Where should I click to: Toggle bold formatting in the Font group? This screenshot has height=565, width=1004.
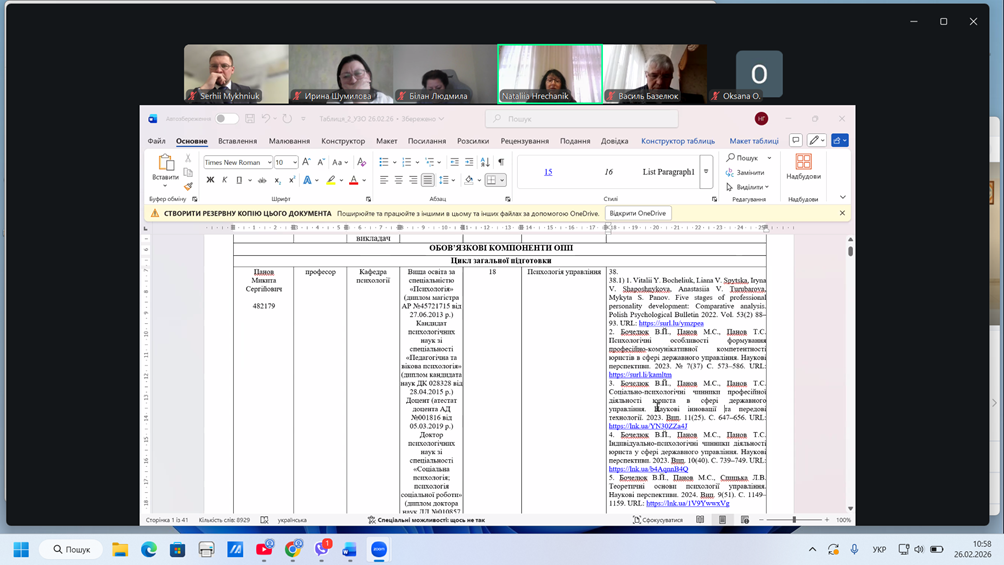(210, 181)
